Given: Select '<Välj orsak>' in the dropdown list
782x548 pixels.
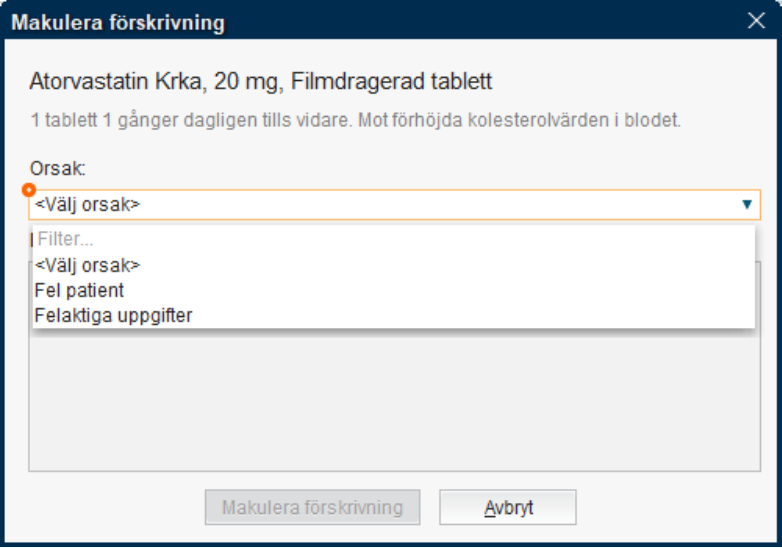Looking at the screenshot, I should (88, 265).
